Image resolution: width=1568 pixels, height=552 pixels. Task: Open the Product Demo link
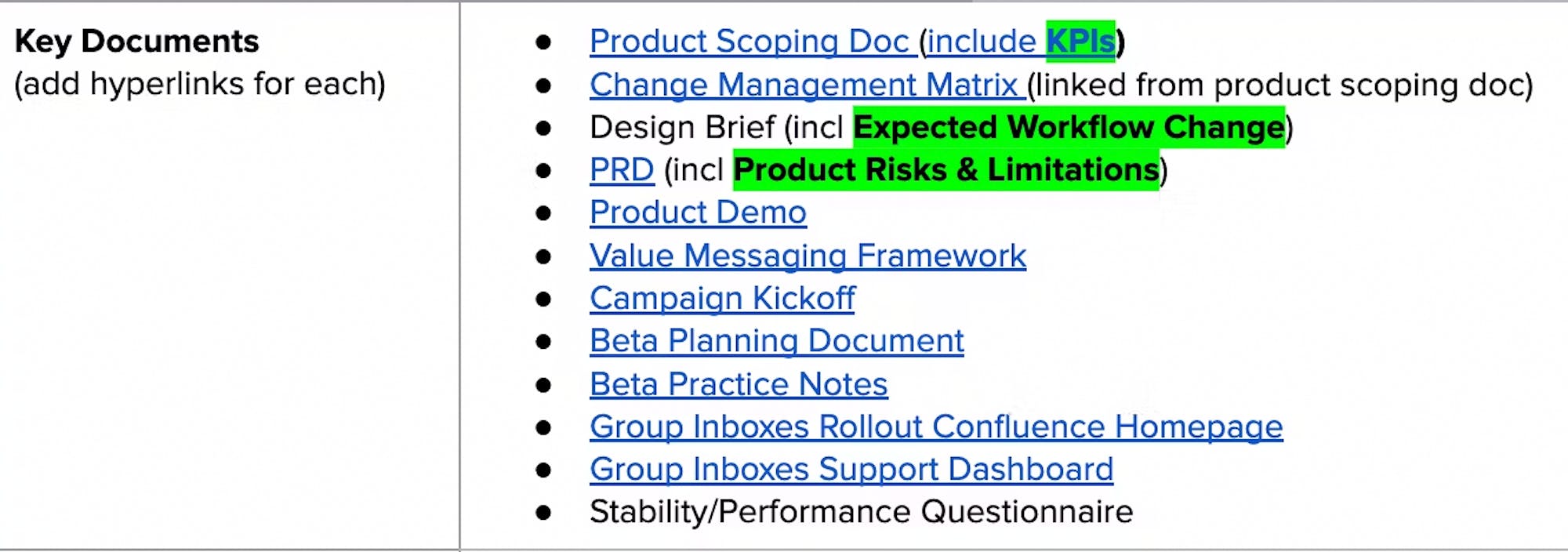(x=698, y=212)
